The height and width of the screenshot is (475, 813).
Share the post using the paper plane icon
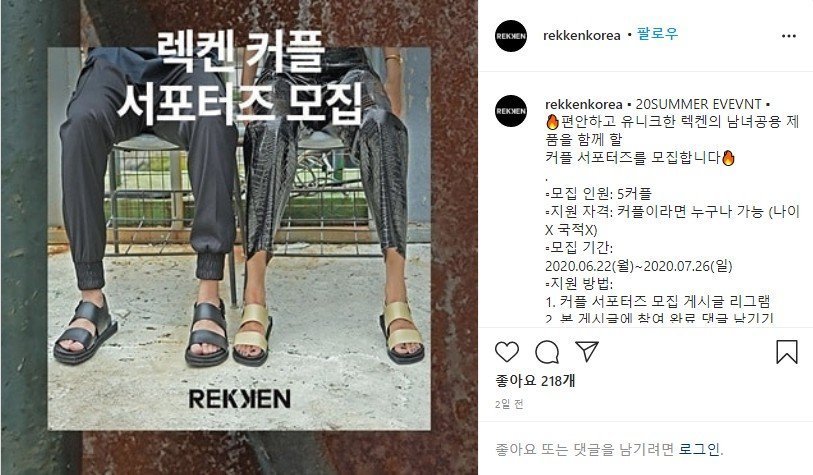pyautogui.click(x=587, y=352)
